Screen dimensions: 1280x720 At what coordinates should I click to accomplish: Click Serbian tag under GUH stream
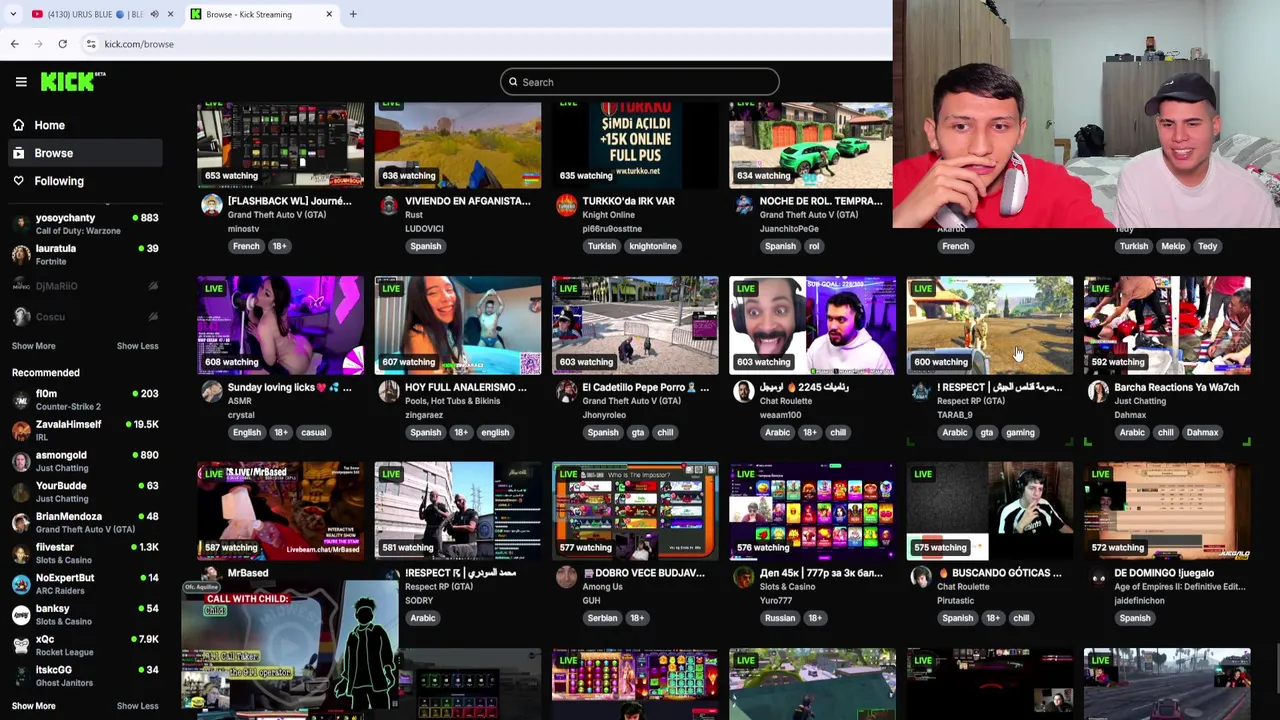[x=602, y=618]
